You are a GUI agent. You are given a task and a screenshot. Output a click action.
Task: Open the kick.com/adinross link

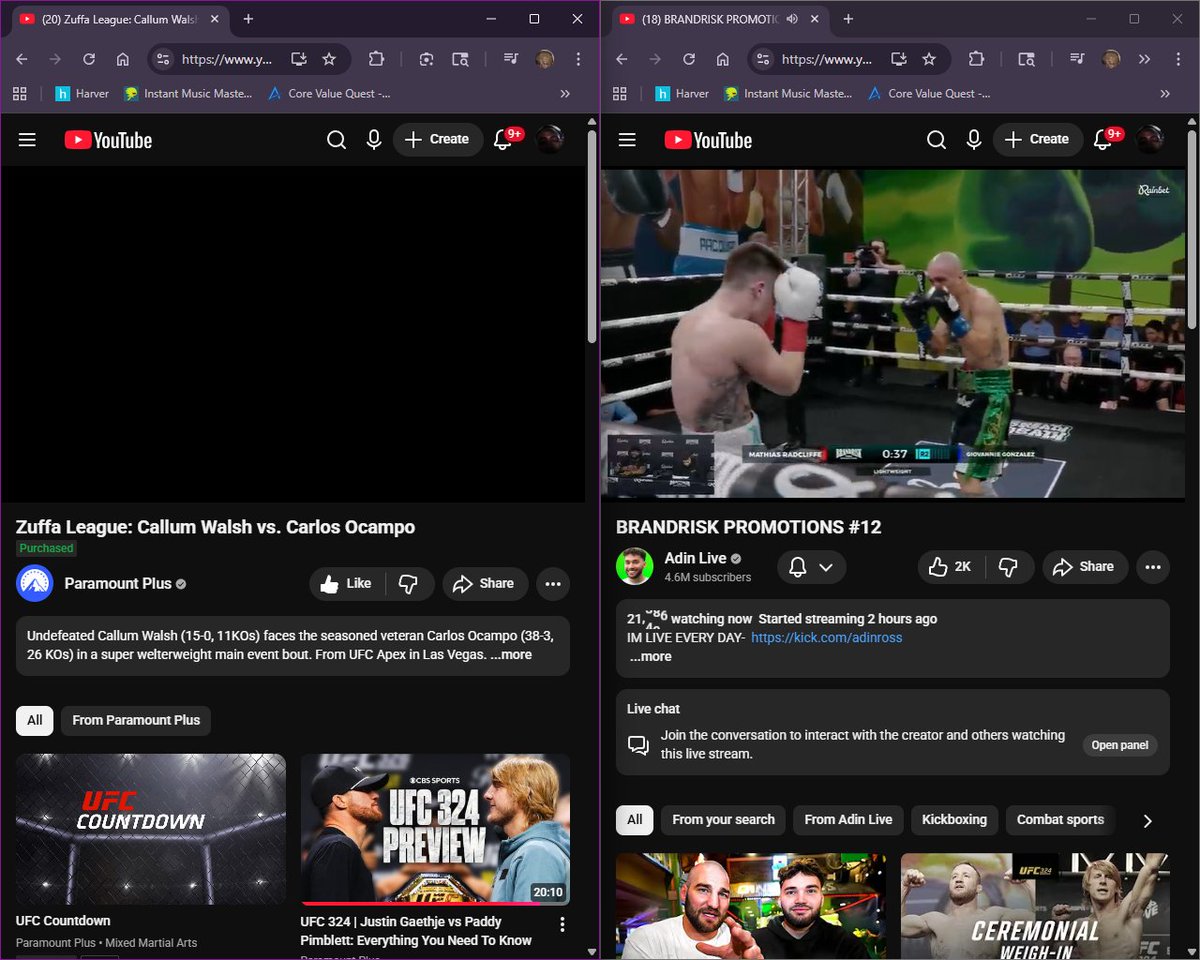pyautogui.click(x=827, y=637)
